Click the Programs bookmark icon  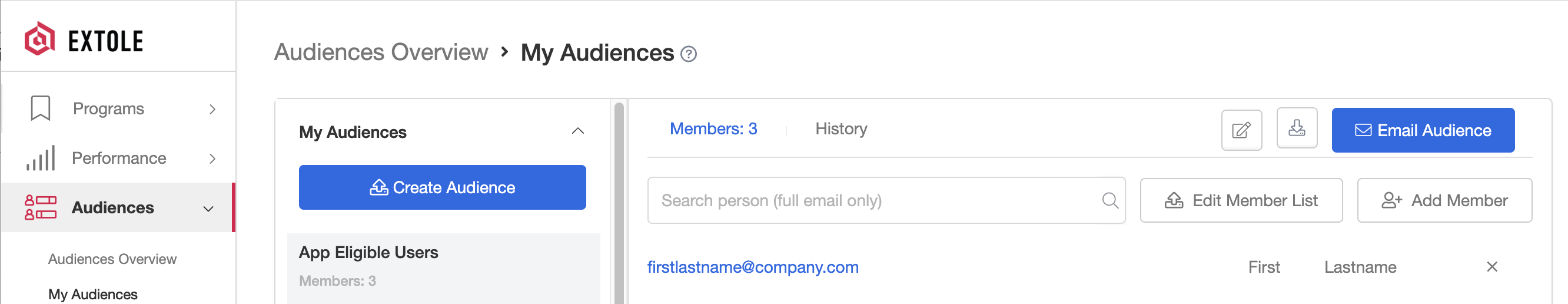pos(41,108)
